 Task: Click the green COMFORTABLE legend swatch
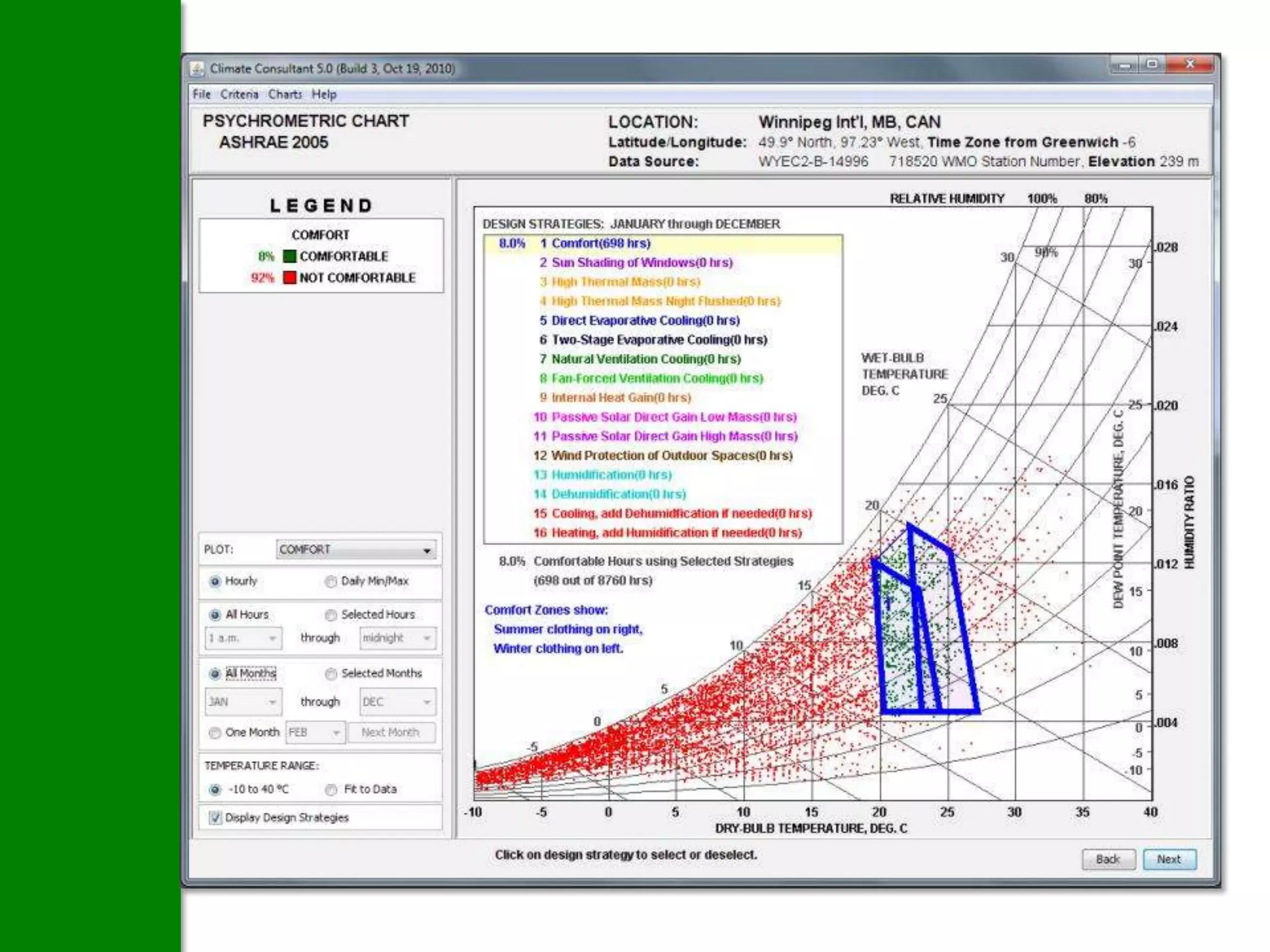pos(289,256)
